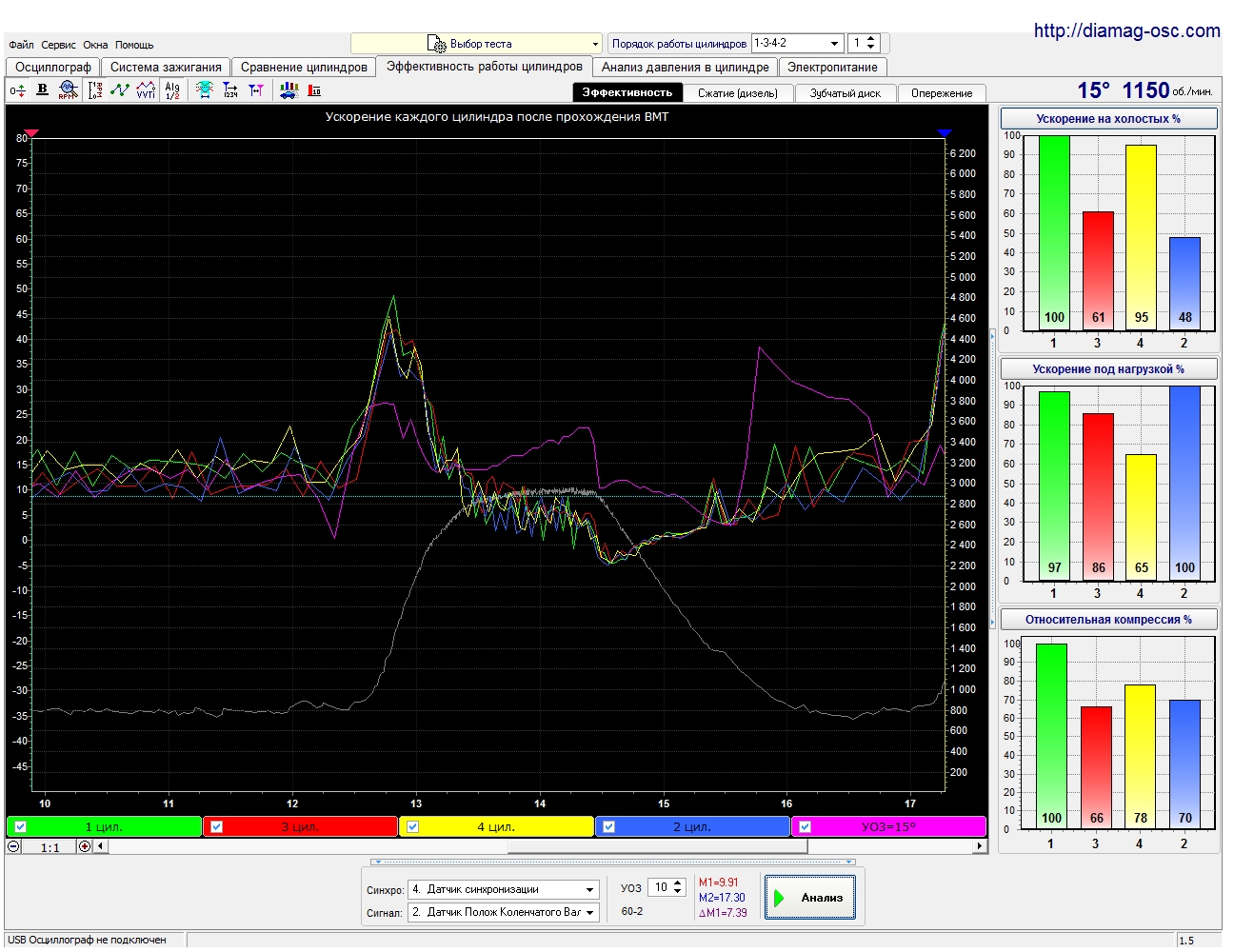Image resolution: width=1234 pixels, height=952 pixels.
Task: Switch to the Электропитание tab
Action: point(832,67)
